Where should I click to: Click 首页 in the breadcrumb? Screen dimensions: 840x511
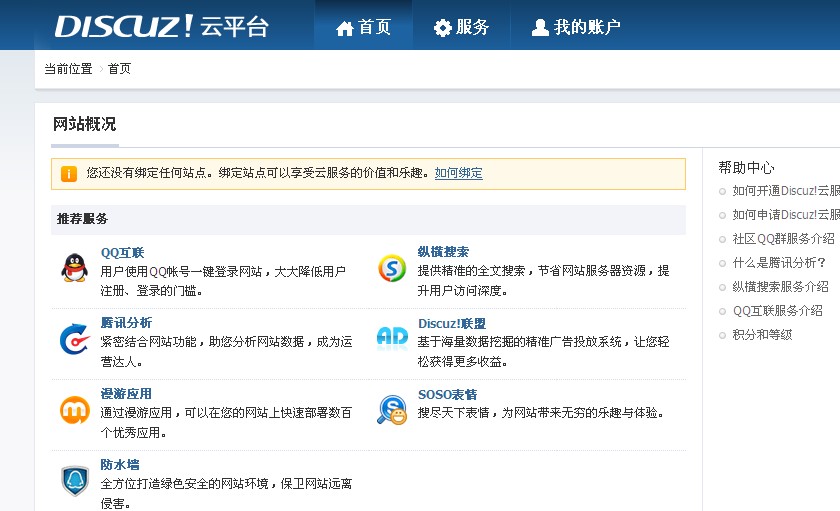(x=119, y=69)
